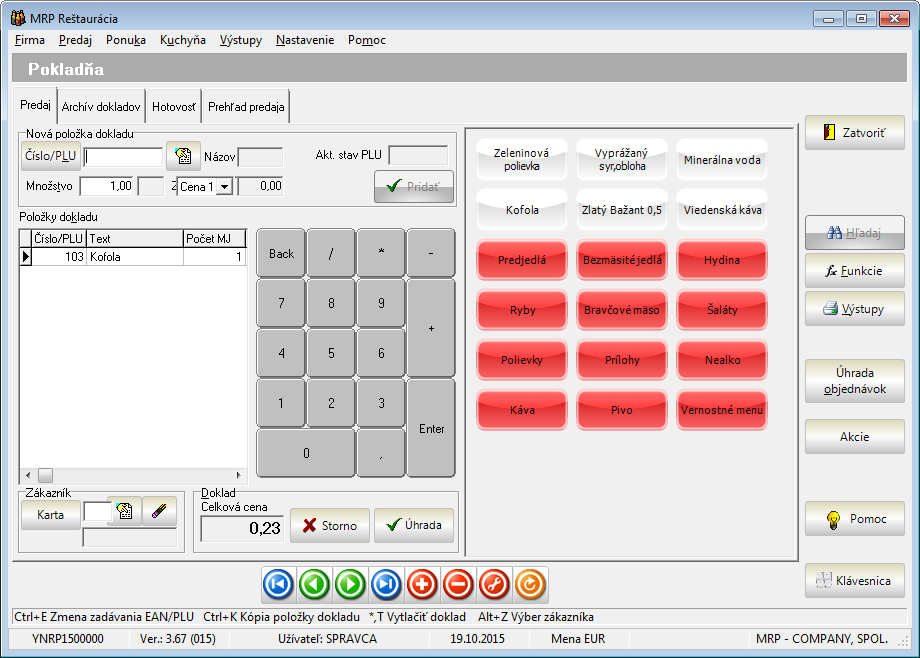Edit record with red wrench icon

(494, 584)
